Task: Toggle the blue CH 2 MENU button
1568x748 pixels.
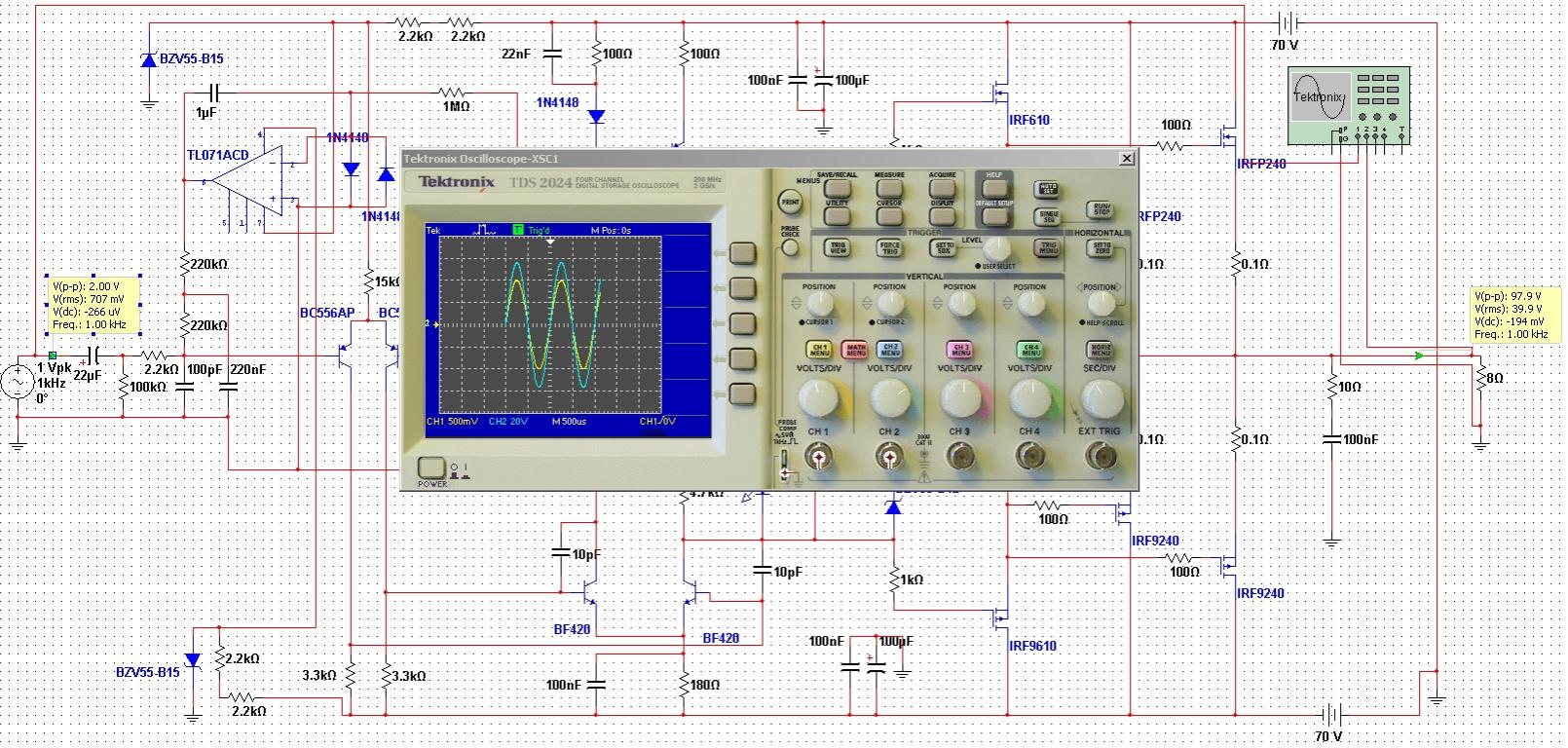Action: 890,349
